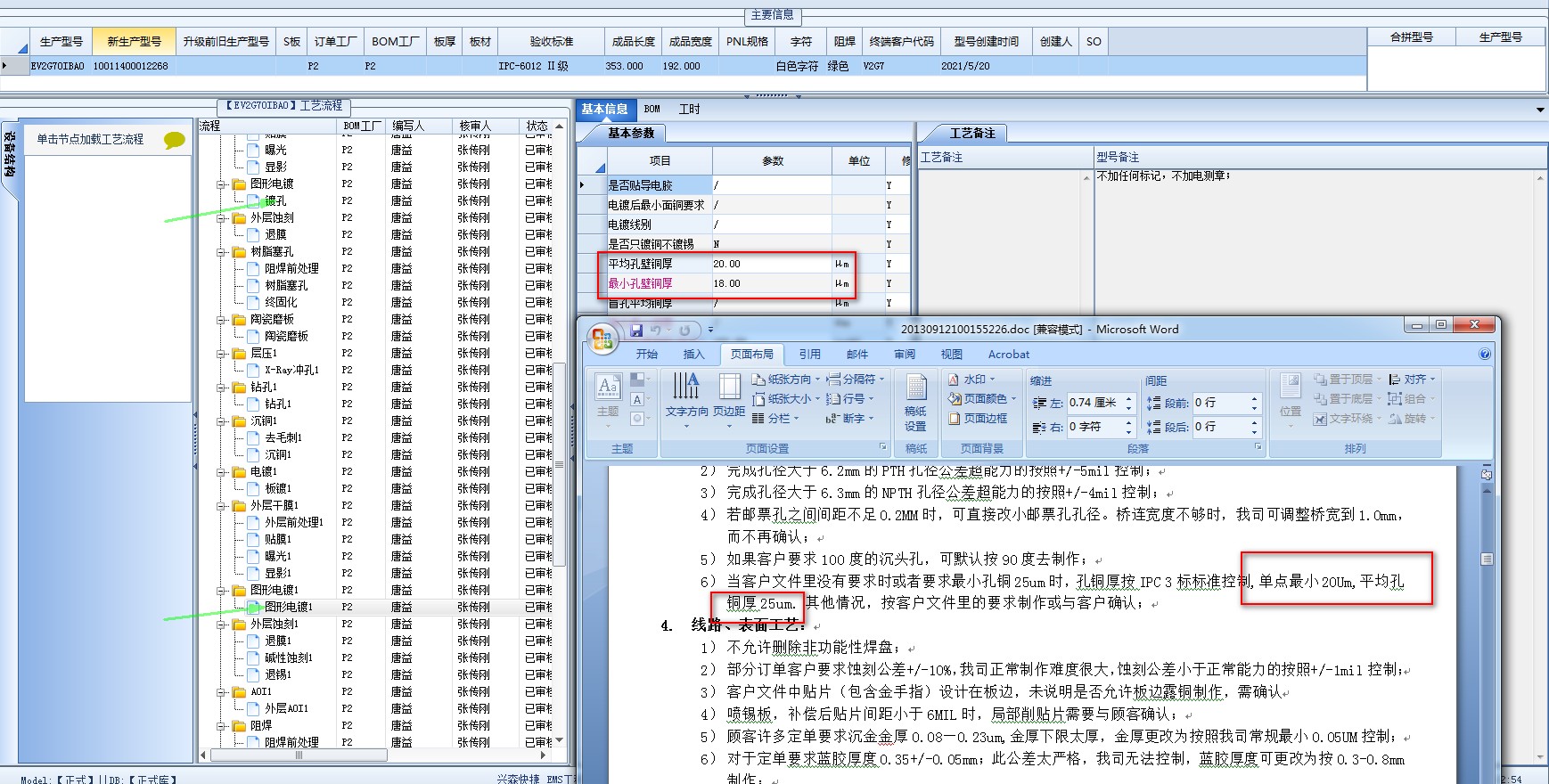Click the Save icon in Word's quick access toolbar
The image size is (1549, 784).
(x=636, y=331)
